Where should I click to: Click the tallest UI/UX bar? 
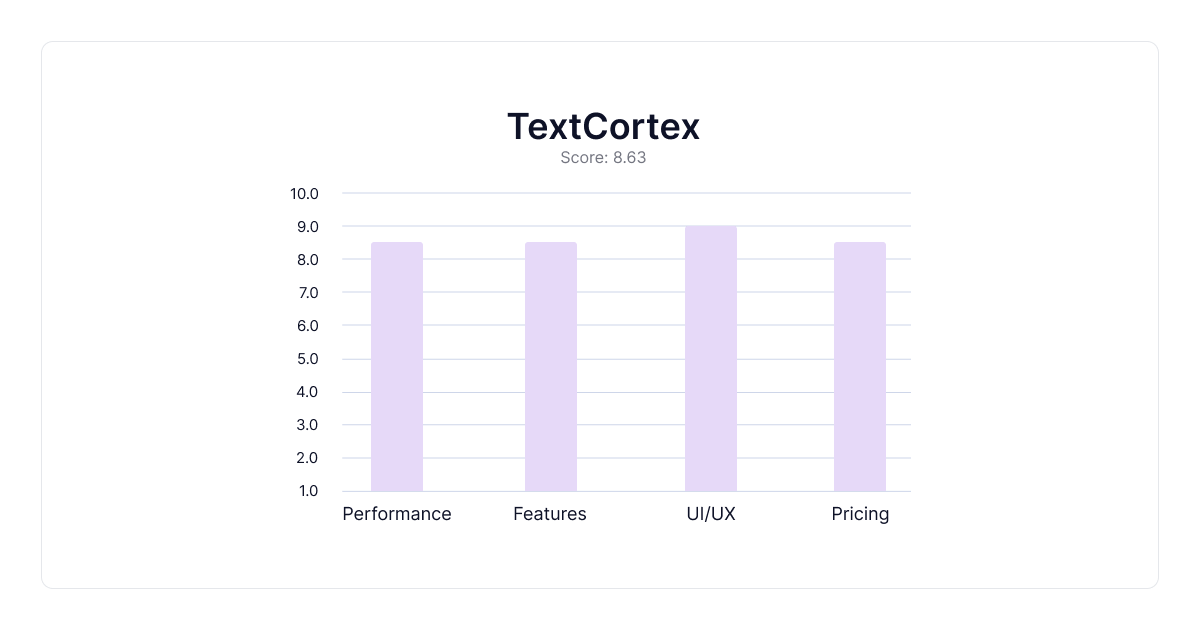[711, 358]
